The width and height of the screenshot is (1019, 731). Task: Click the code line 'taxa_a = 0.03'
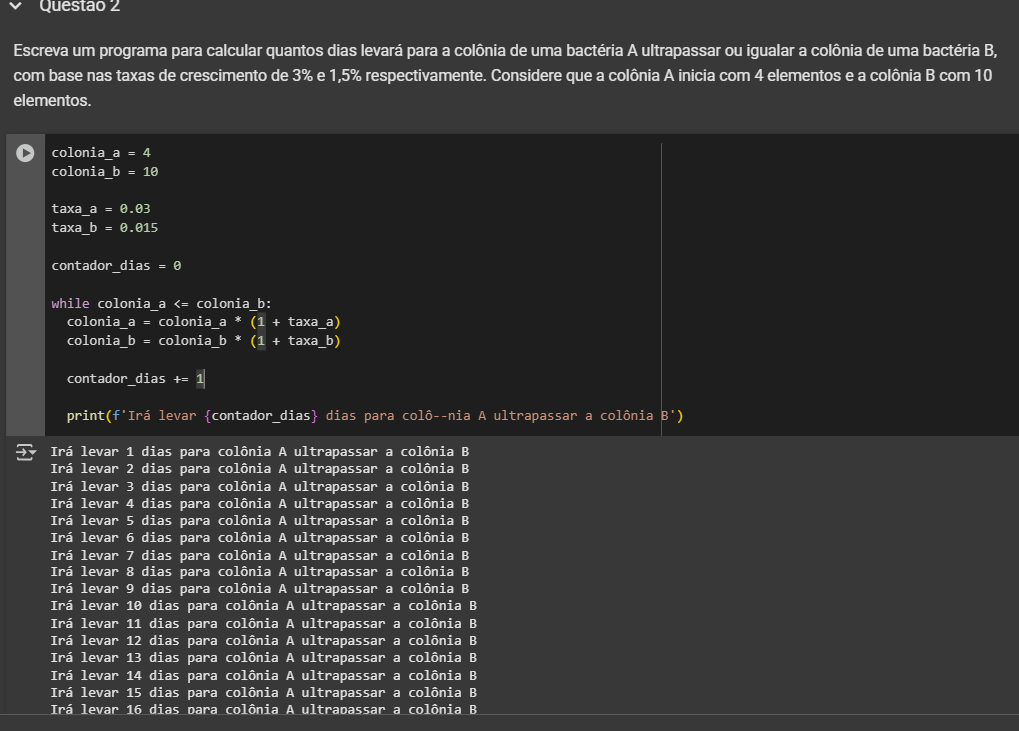101,209
